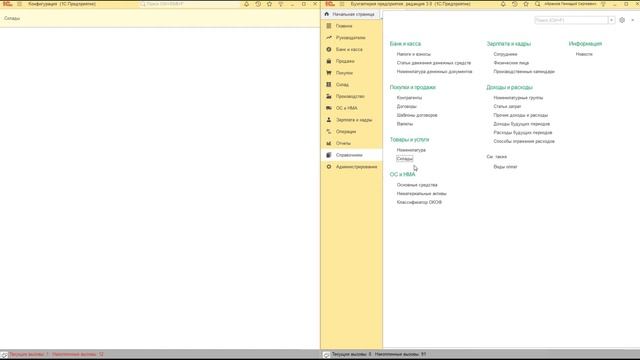Open the Валюты link

click(404, 124)
